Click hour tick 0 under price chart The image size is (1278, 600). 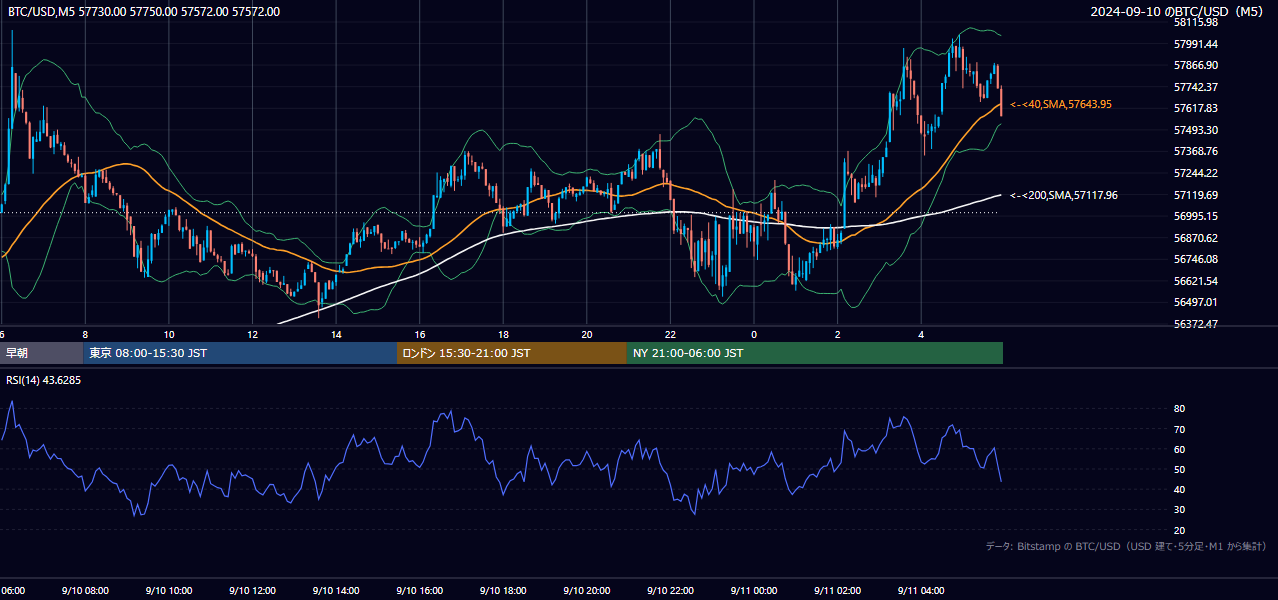[x=754, y=335]
